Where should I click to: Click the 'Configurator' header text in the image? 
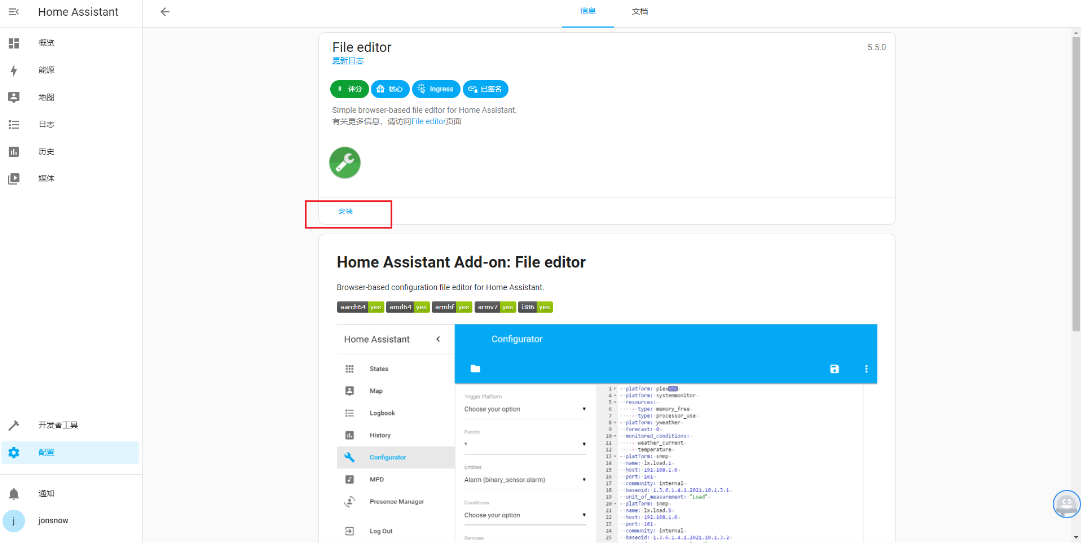[517, 340]
